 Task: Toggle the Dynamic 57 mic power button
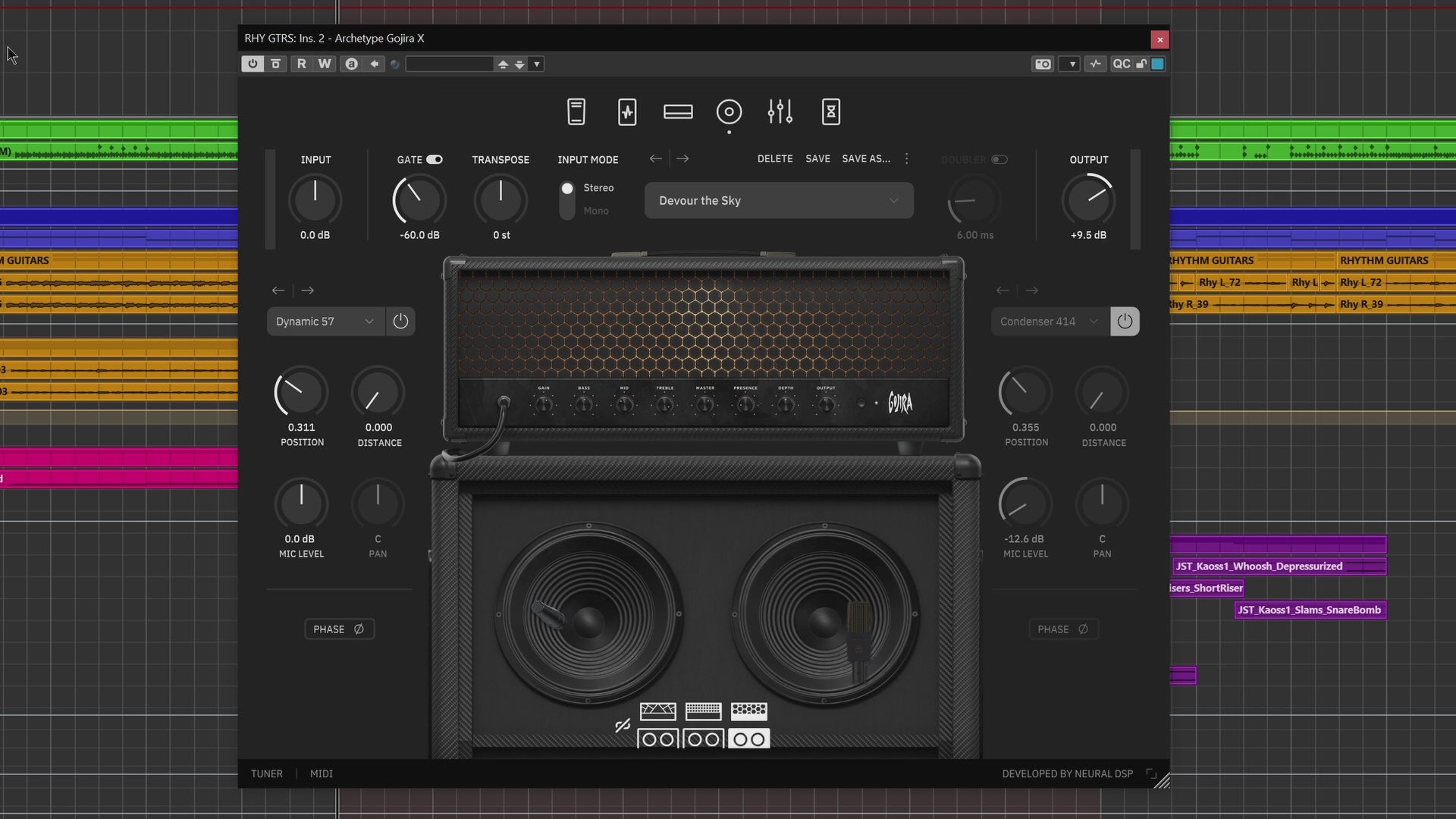[x=400, y=322]
